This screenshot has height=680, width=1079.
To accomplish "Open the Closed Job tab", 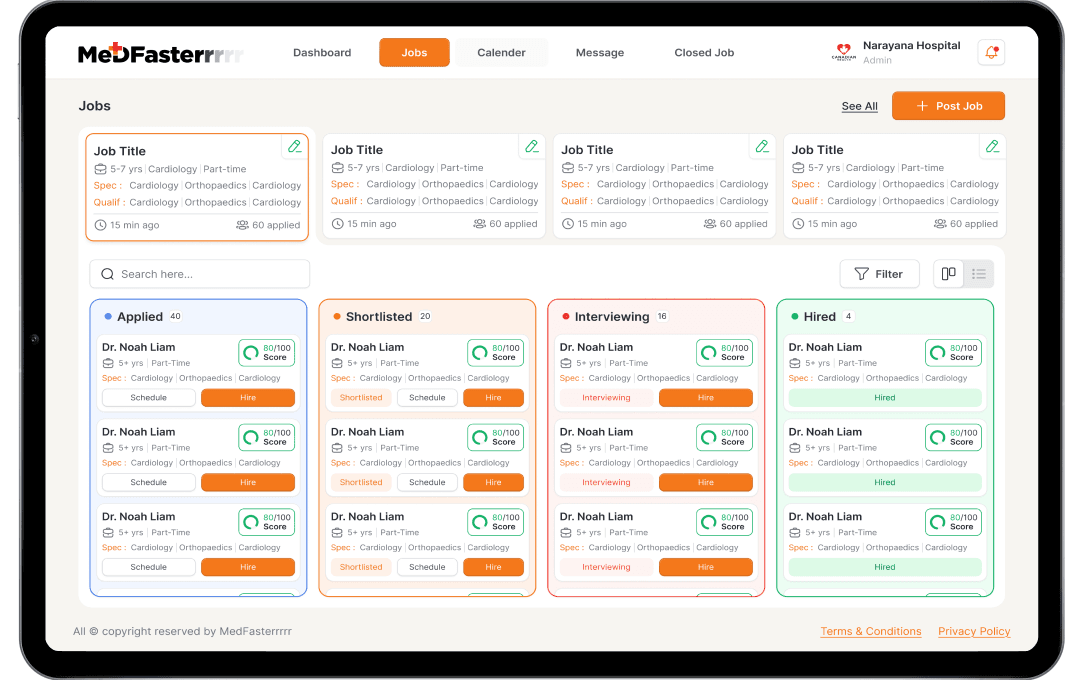I will pos(704,53).
